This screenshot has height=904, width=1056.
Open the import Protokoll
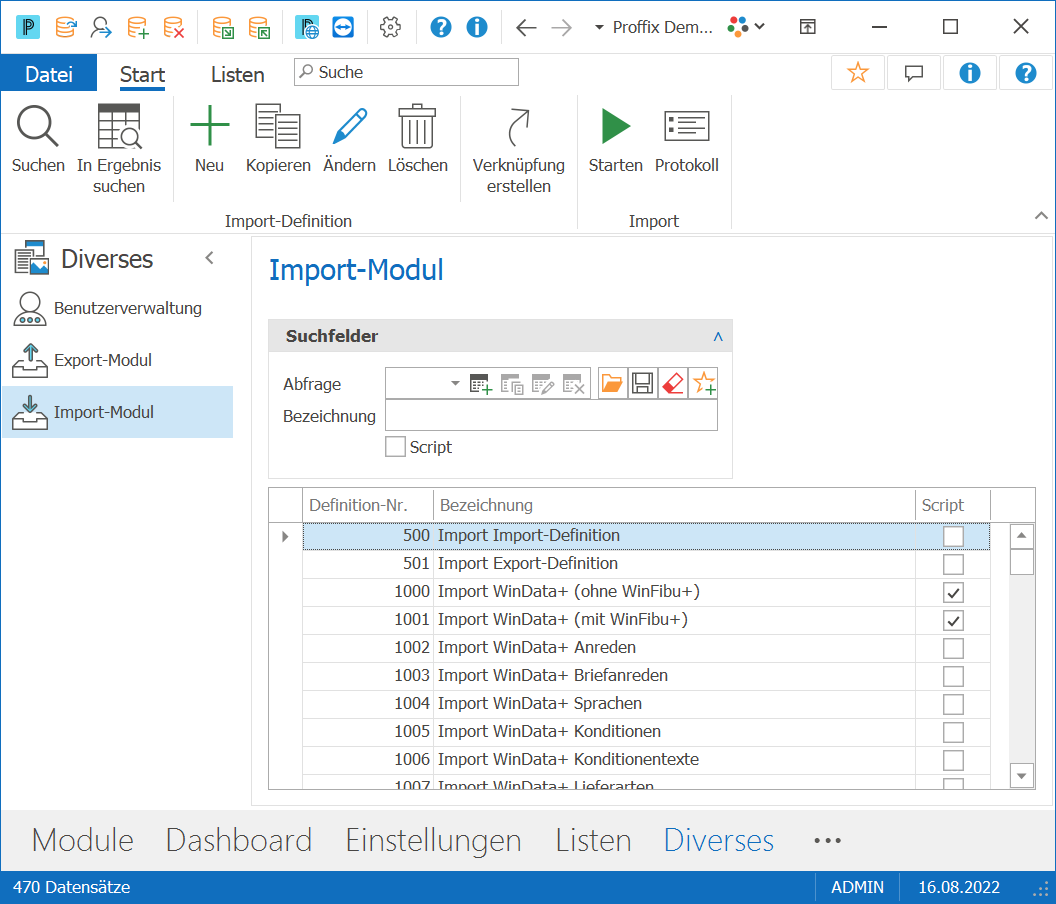pyautogui.click(x=687, y=140)
